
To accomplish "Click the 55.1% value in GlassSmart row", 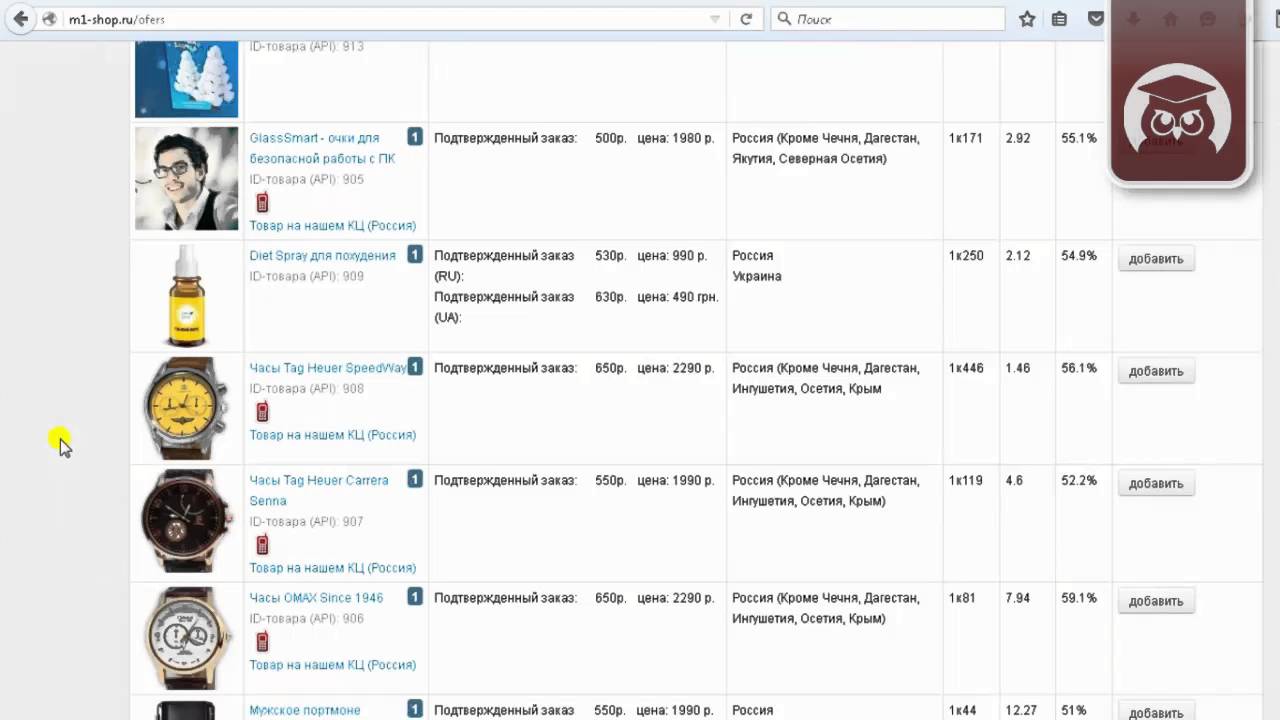I will tap(1079, 138).
